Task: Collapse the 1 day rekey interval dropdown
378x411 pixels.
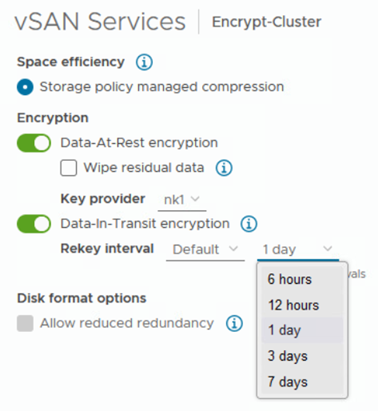Action: tap(298, 250)
